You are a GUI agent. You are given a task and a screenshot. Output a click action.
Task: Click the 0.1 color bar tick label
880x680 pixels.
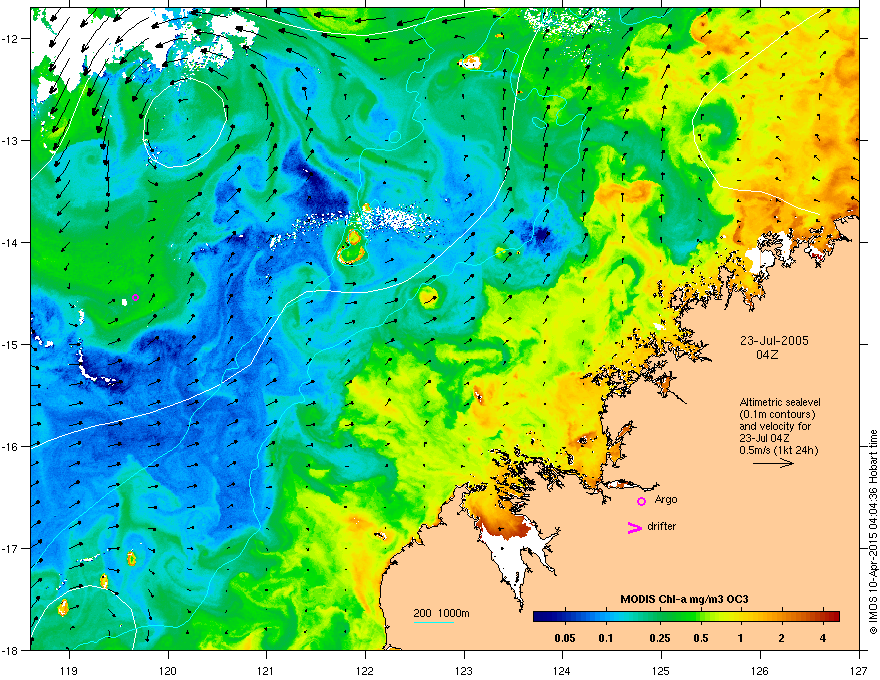(606, 638)
